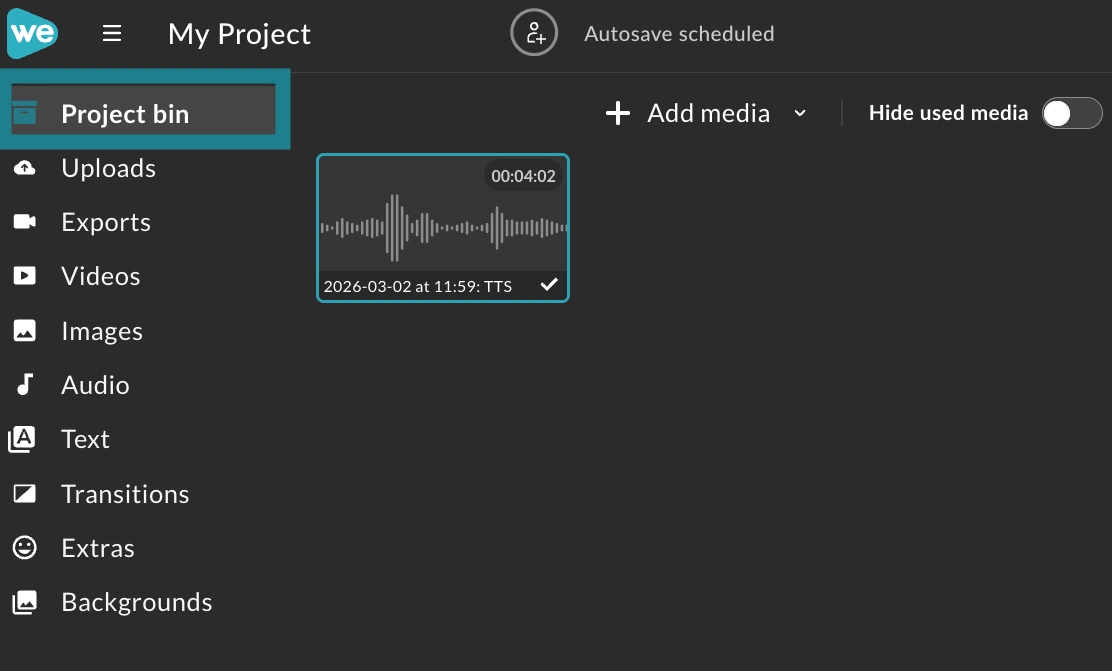Click the Autosave scheduled status text
Screen dimensions: 1112x671
pyautogui.click(x=679, y=33)
